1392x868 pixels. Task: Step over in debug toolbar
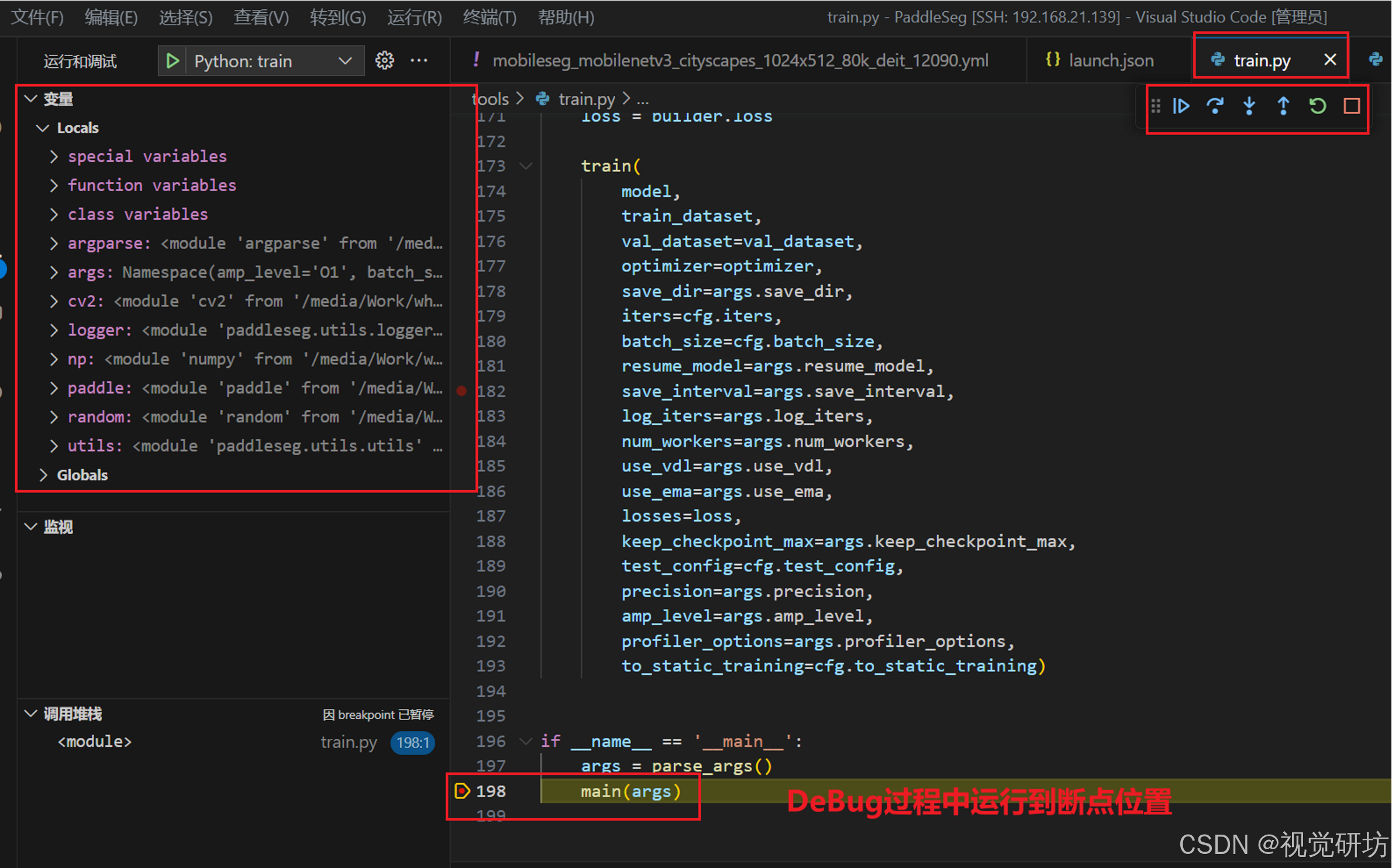[1215, 106]
